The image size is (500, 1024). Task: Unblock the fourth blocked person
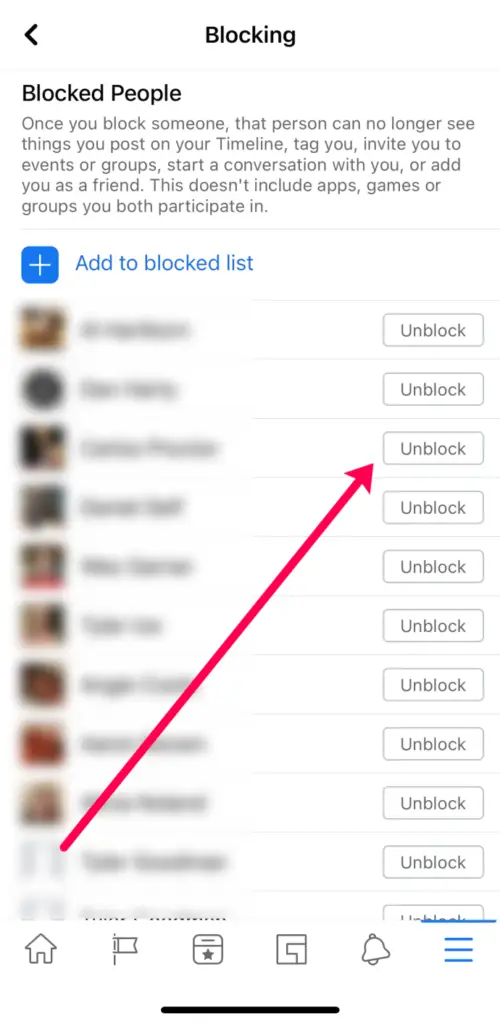433,507
